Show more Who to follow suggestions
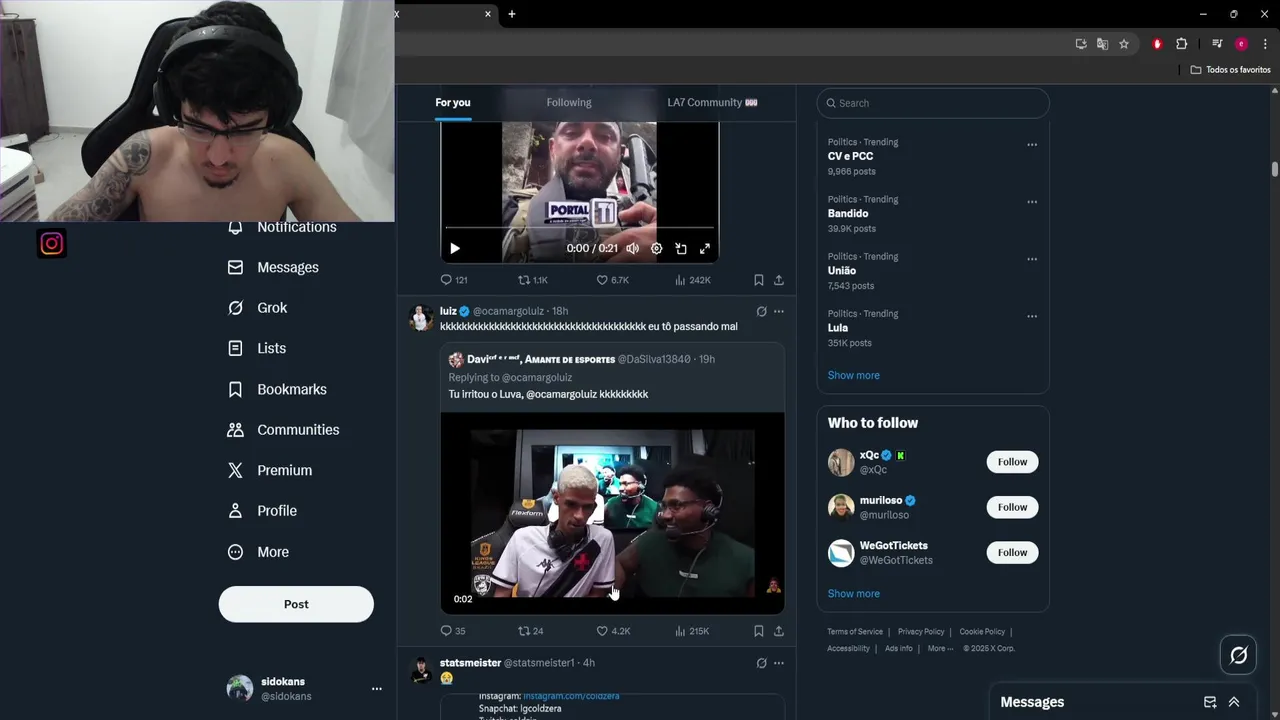Viewport: 1280px width, 720px height. pyautogui.click(x=854, y=594)
